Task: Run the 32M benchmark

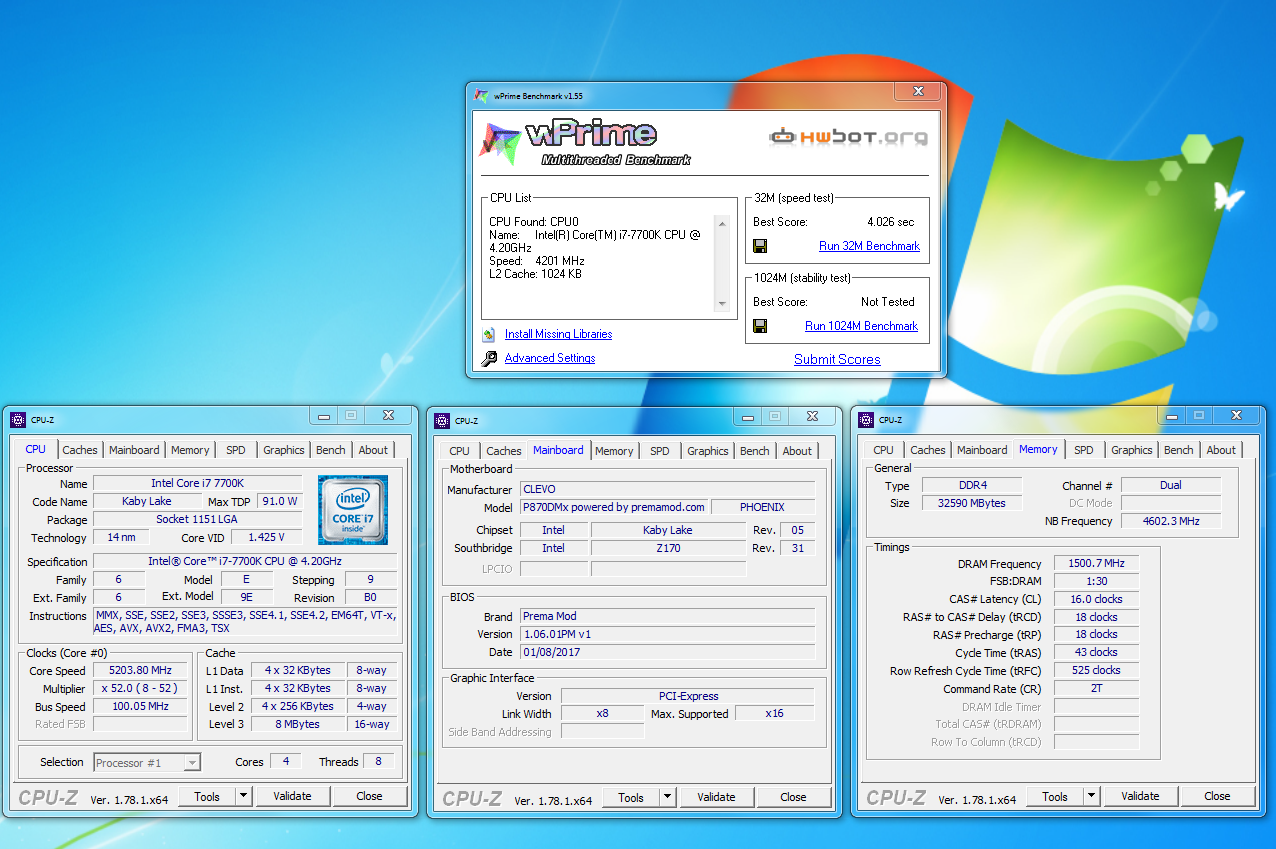Action: [869, 246]
